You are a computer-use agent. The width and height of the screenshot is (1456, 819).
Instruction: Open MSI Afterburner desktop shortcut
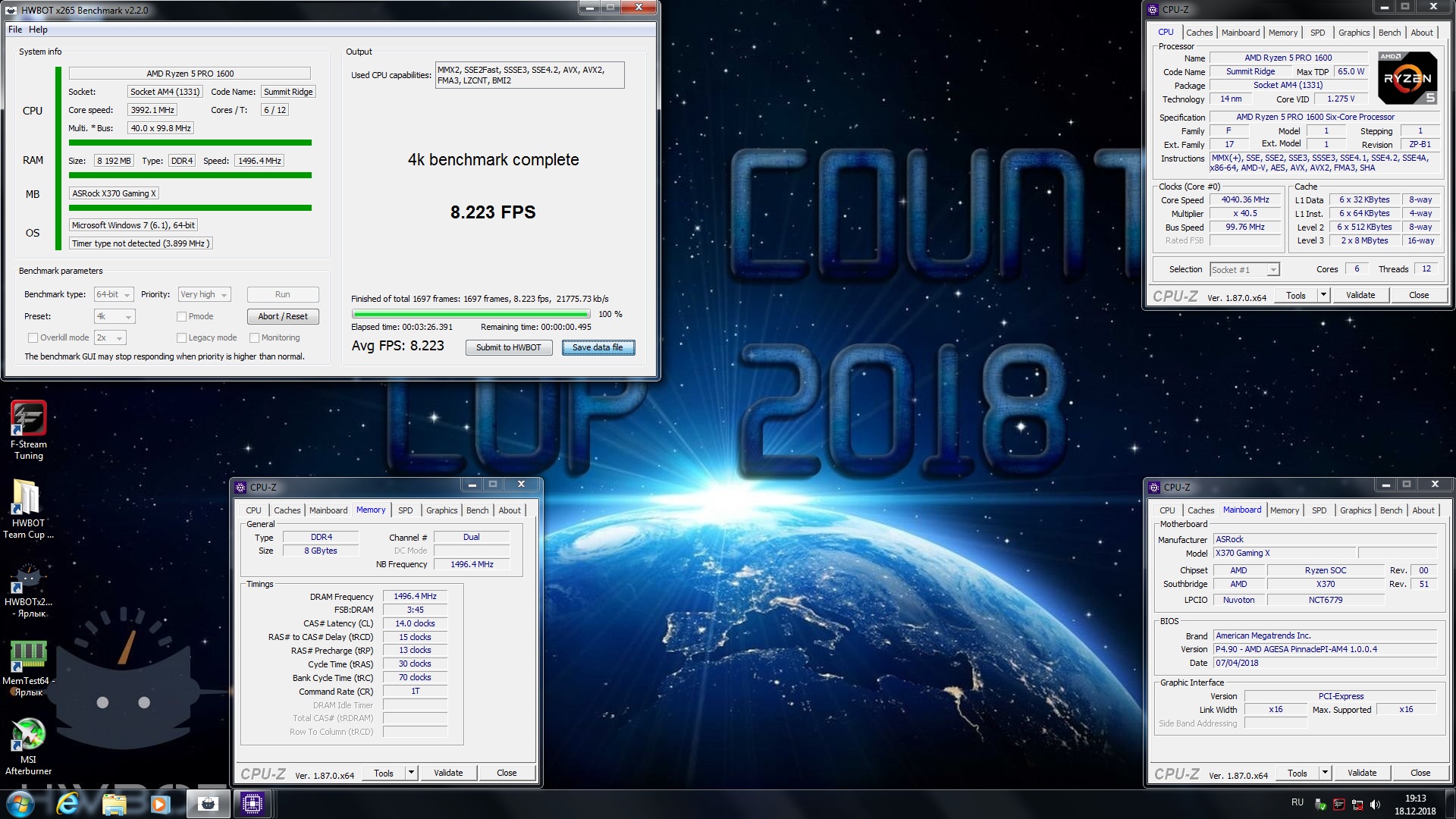pos(28,747)
